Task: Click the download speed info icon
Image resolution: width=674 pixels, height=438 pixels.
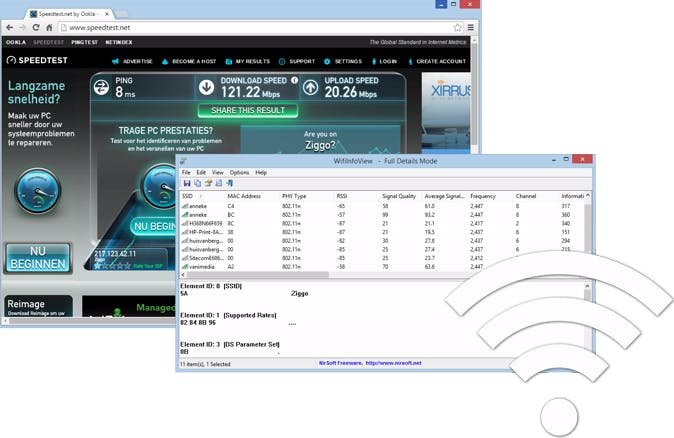Action: tap(294, 80)
